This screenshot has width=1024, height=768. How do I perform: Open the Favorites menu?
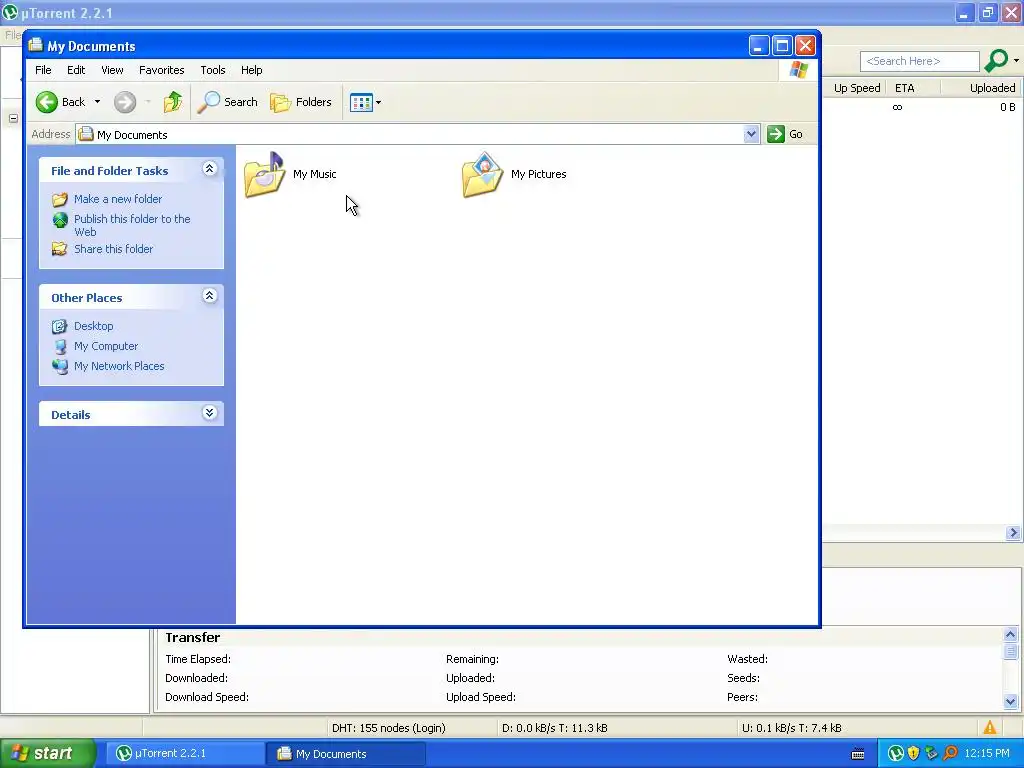pos(161,70)
